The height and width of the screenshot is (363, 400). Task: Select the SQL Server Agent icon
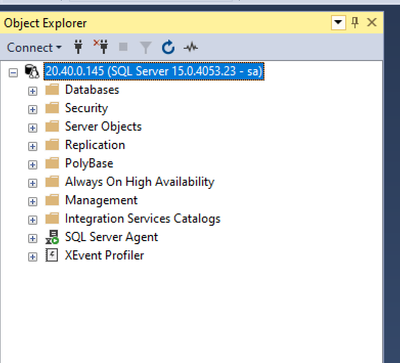[52, 237]
